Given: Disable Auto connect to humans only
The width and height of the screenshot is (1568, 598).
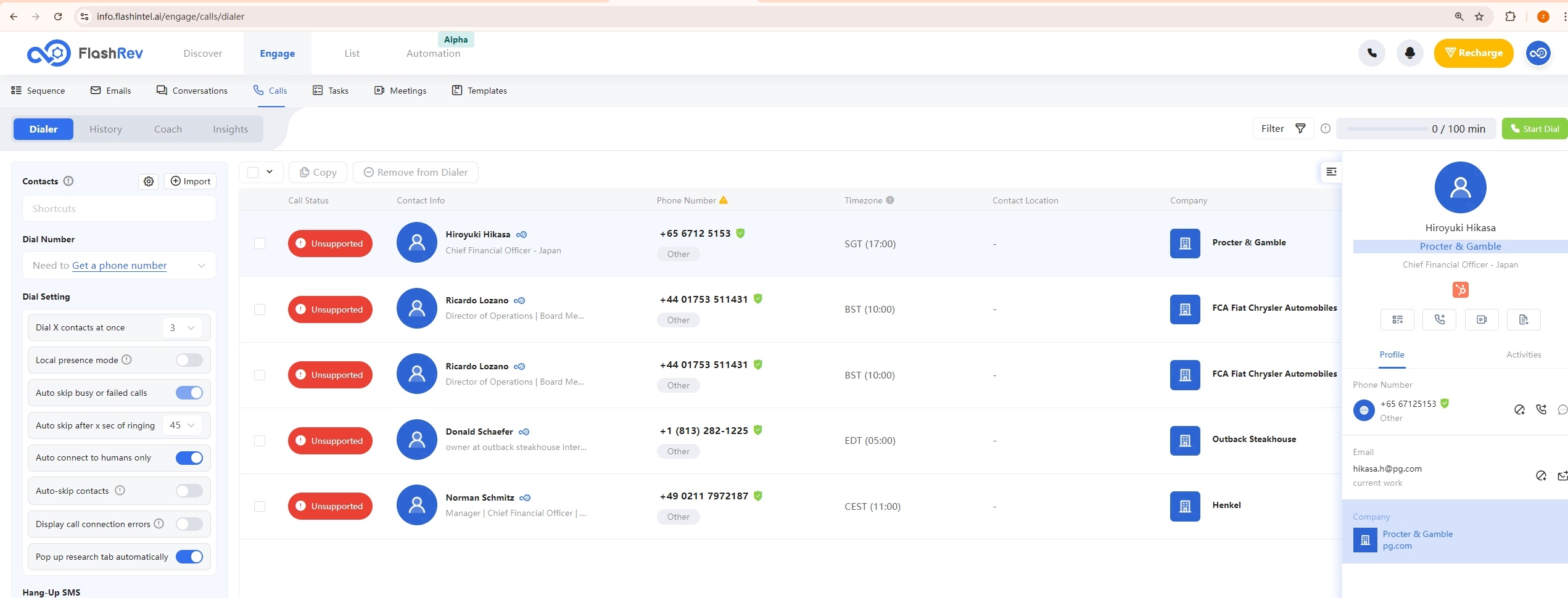Looking at the screenshot, I should click(x=189, y=458).
